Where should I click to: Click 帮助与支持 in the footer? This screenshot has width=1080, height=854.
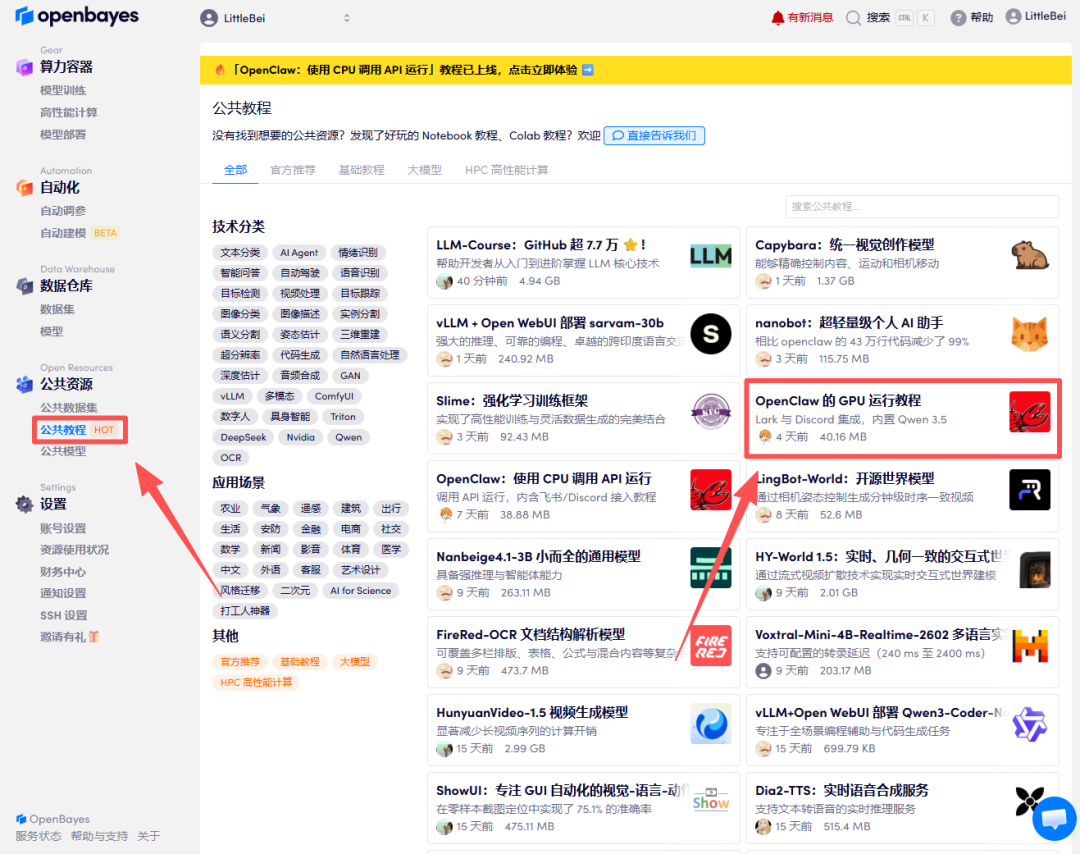coord(99,836)
